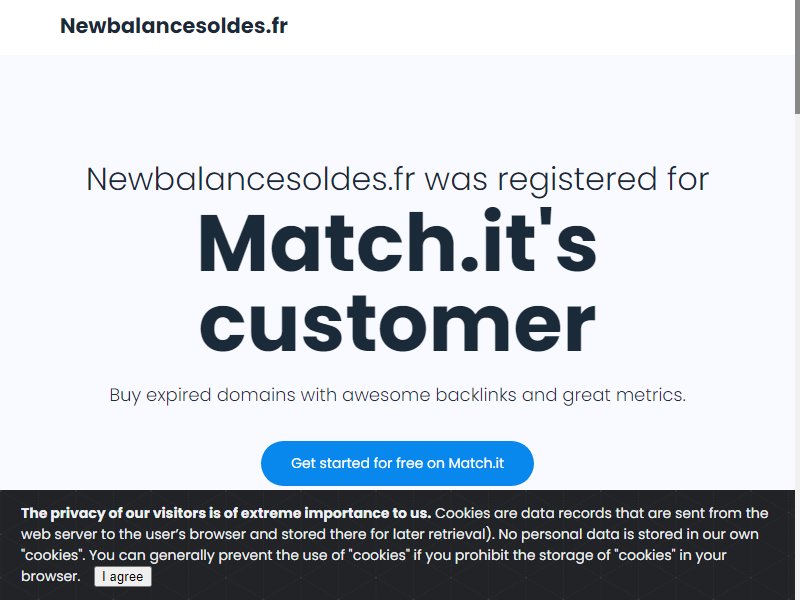Click Get started for free on Match.it

[x=397, y=463]
